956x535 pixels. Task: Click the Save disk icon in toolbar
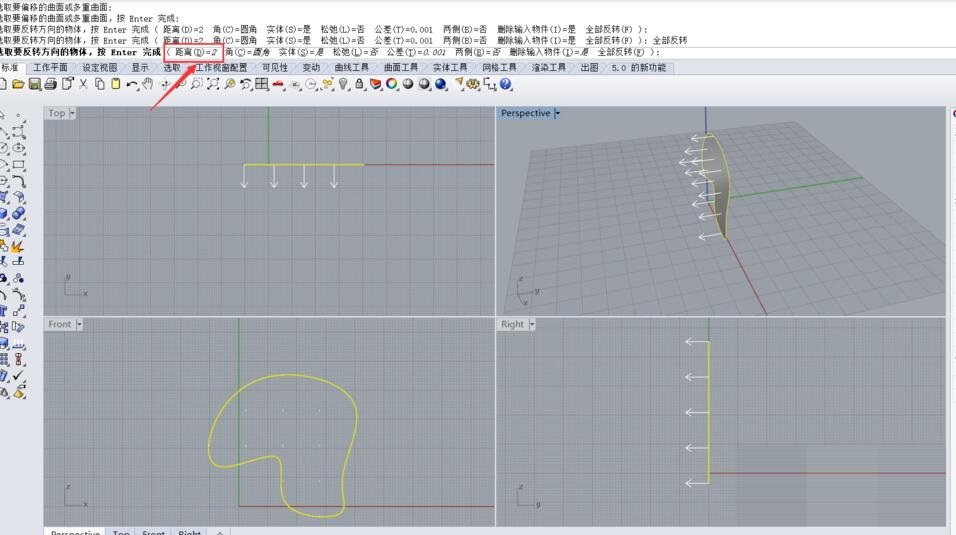pyautogui.click(x=35, y=85)
